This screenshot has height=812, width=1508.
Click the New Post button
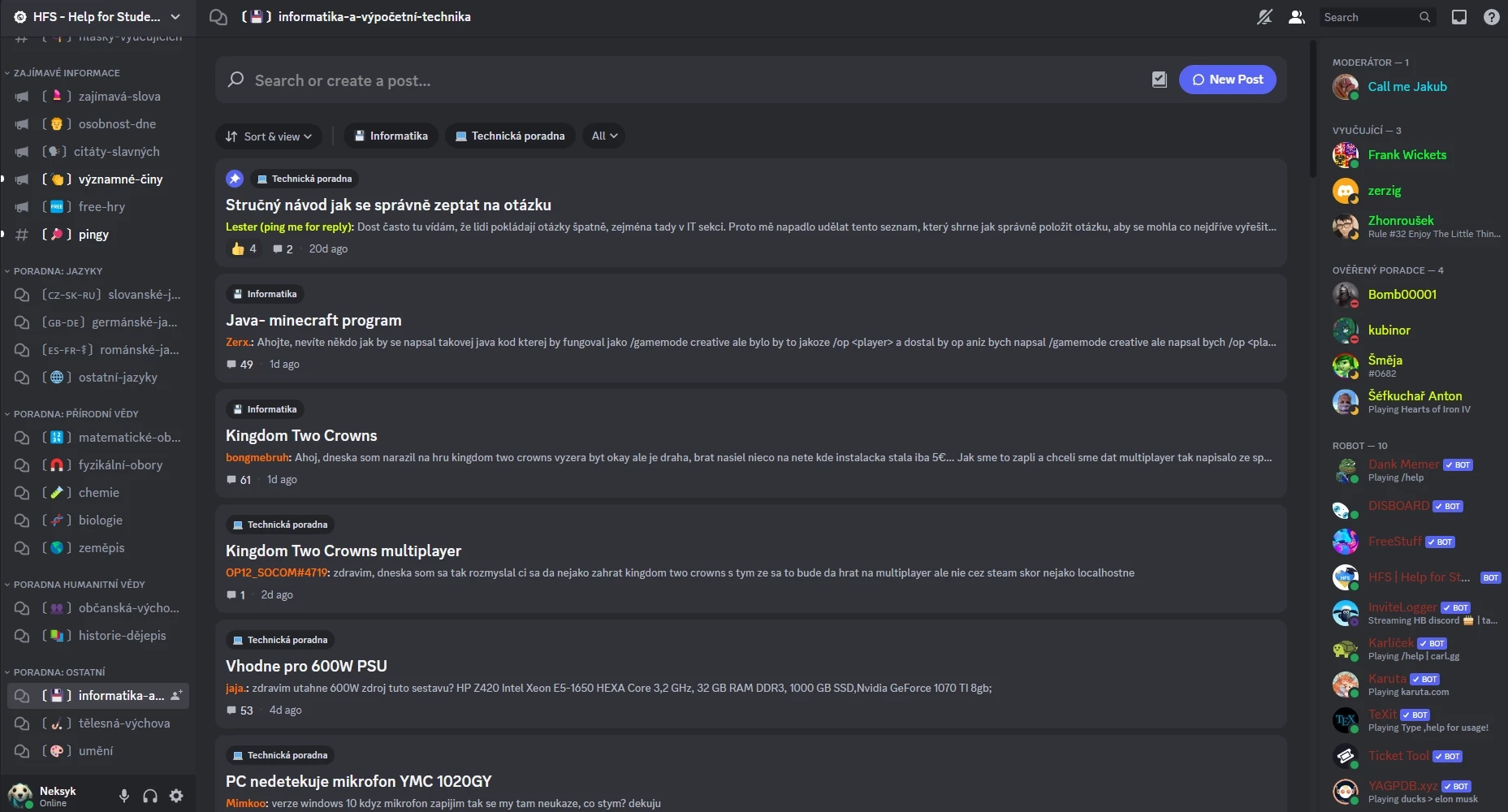pyautogui.click(x=1228, y=80)
